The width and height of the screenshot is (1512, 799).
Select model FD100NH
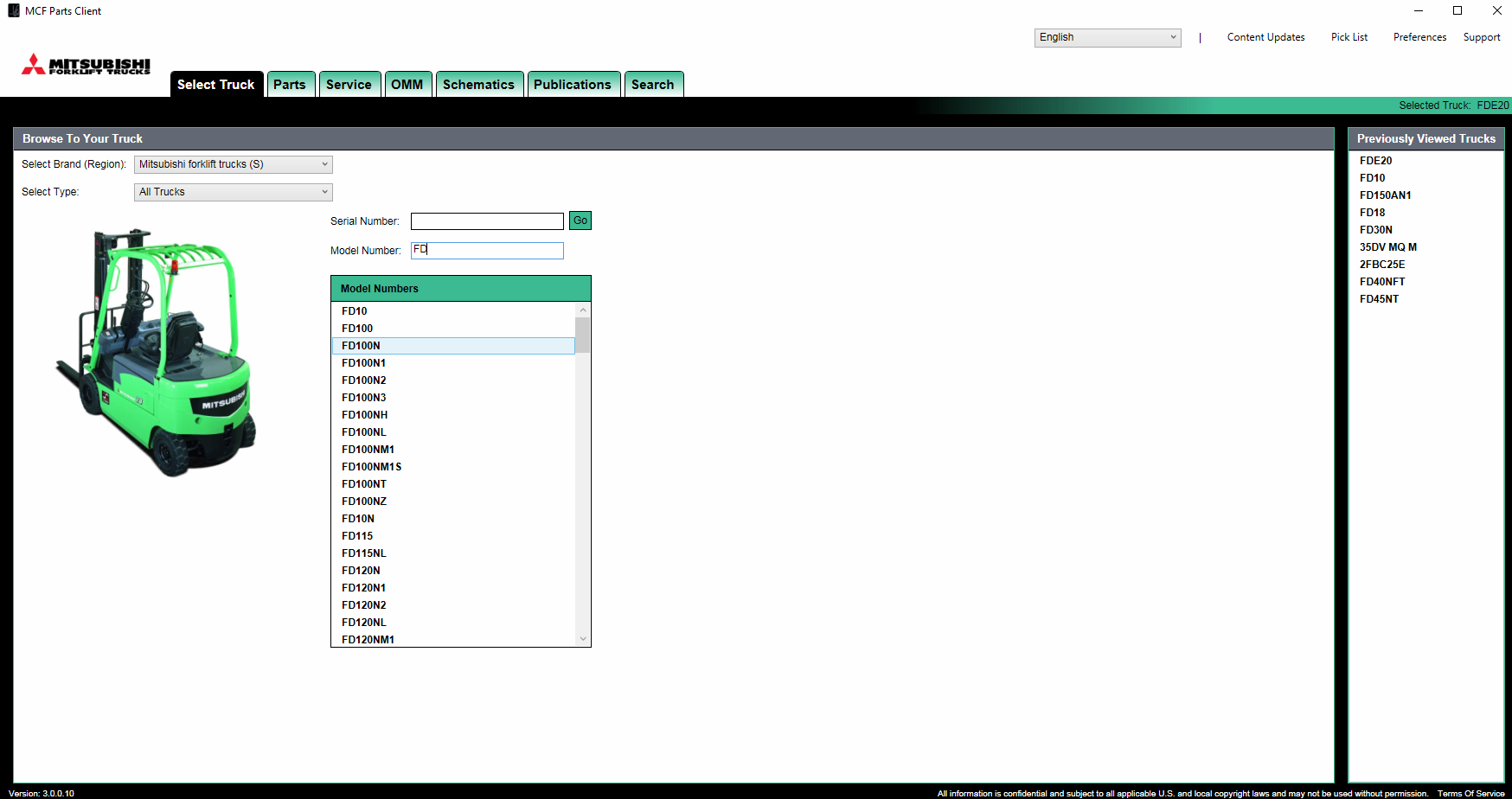(453, 415)
